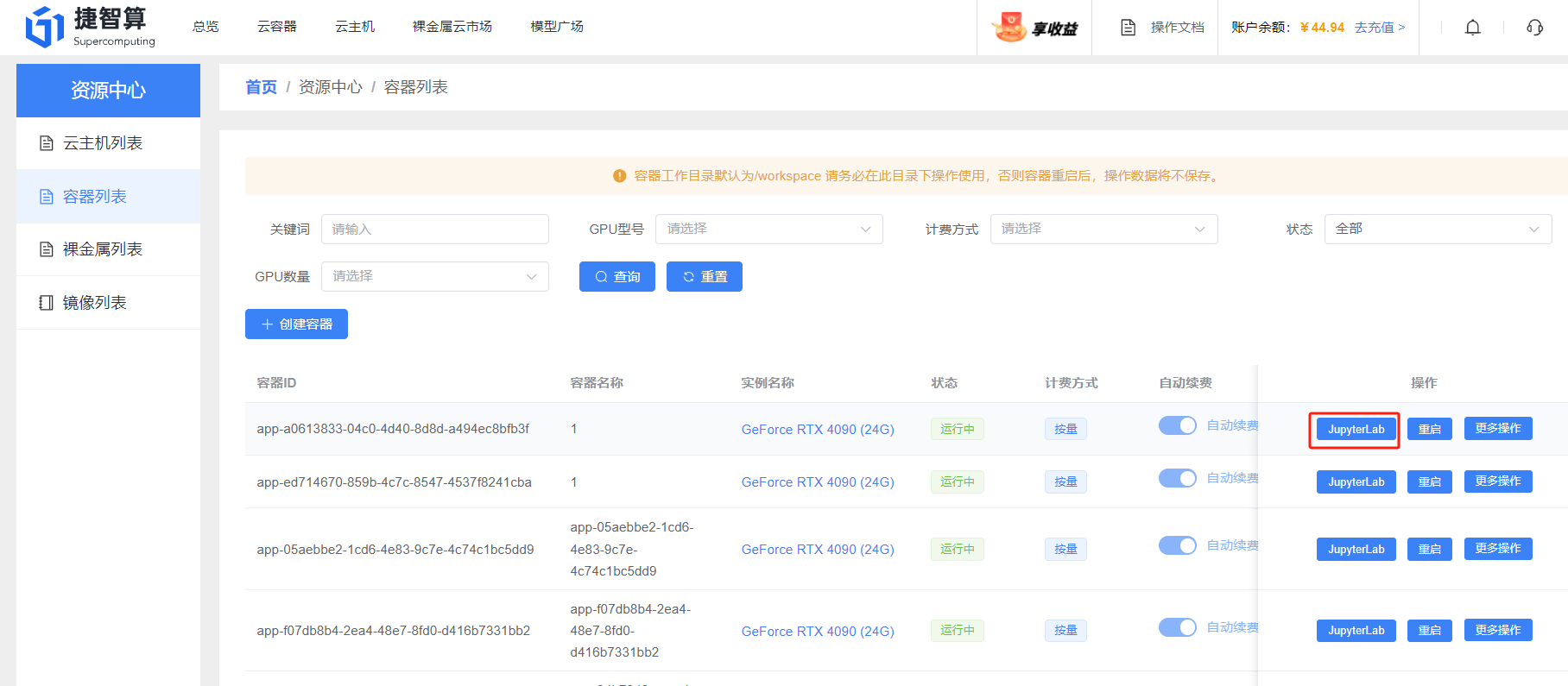This screenshot has height=686, width=1568.
Task: Select 云主机列表 in the sidebar
Action: click(x=108, y=143)
